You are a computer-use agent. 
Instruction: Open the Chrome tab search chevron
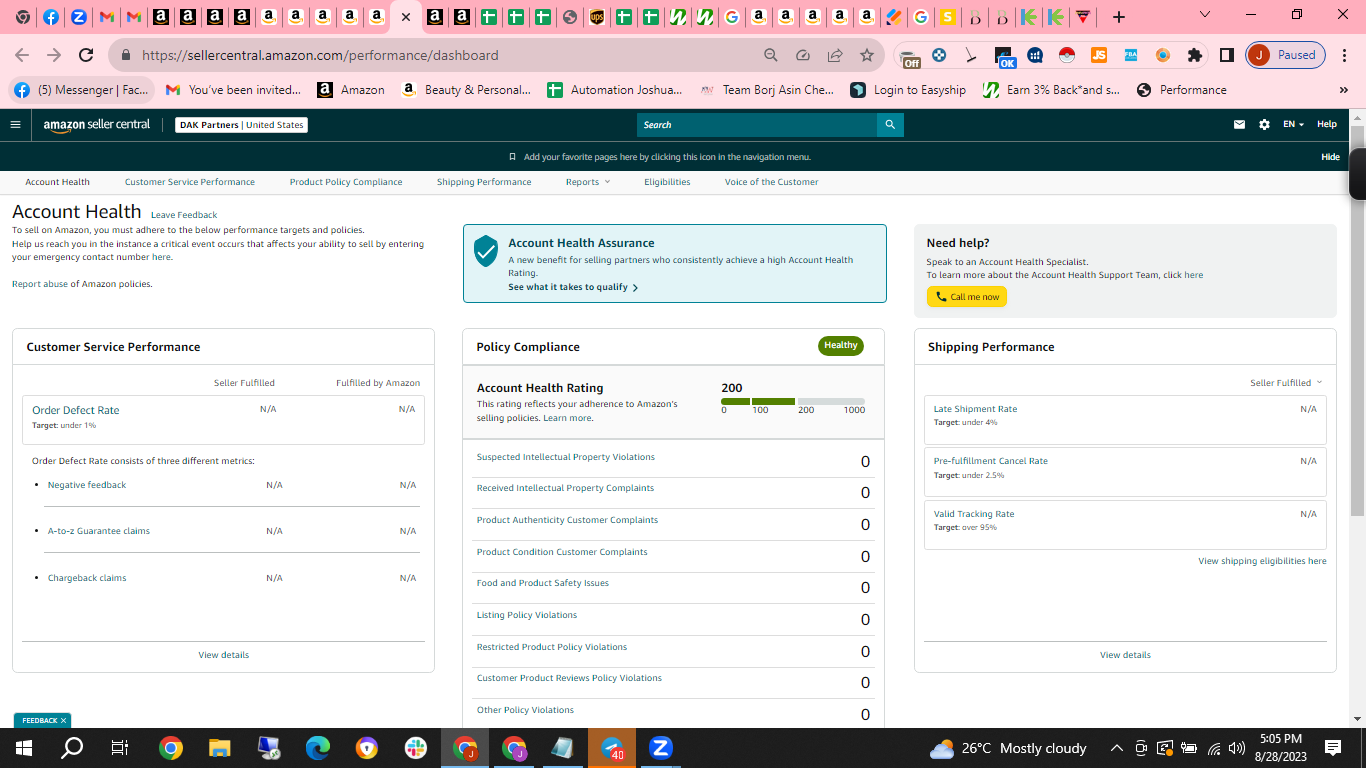[x=1205, y=15]
